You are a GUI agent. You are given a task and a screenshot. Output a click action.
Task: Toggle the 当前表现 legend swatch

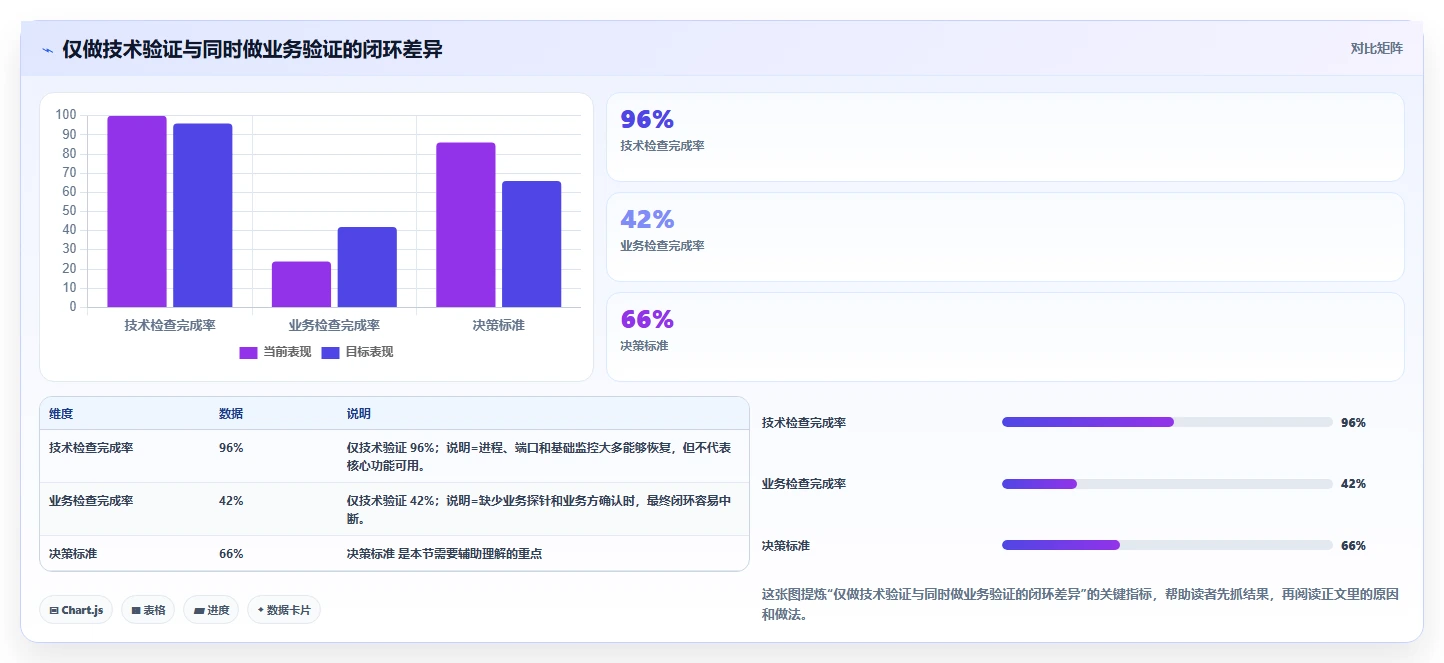click(249, 352)
